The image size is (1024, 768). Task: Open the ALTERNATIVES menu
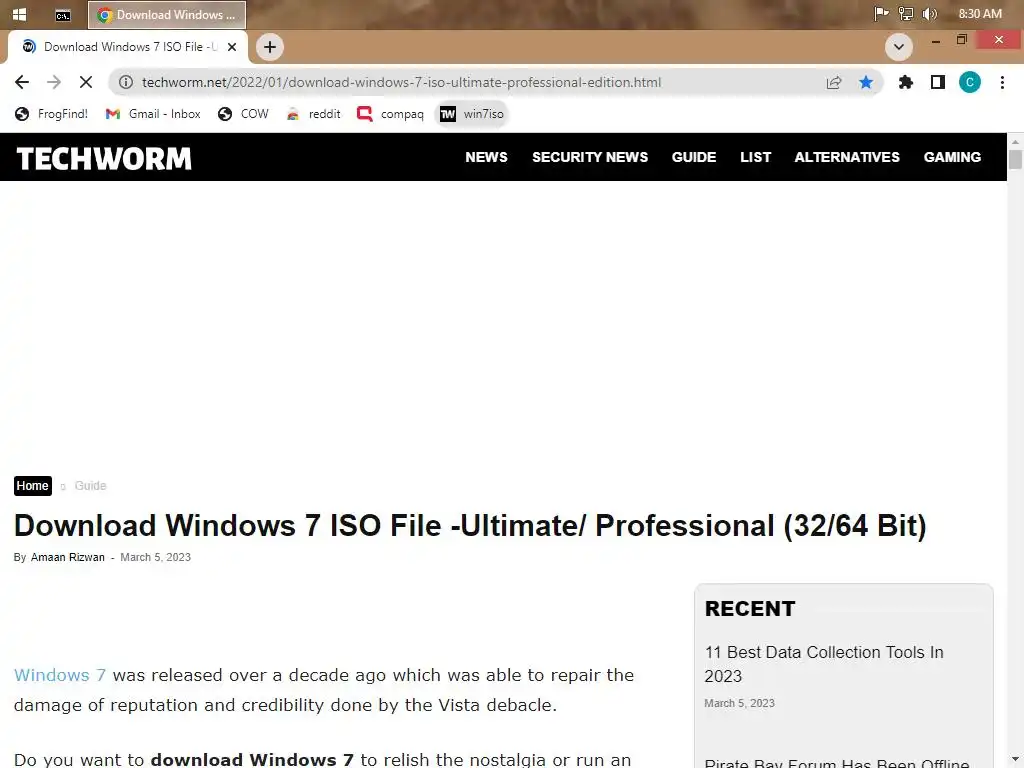pyautogui.click(x=846, y=157)
